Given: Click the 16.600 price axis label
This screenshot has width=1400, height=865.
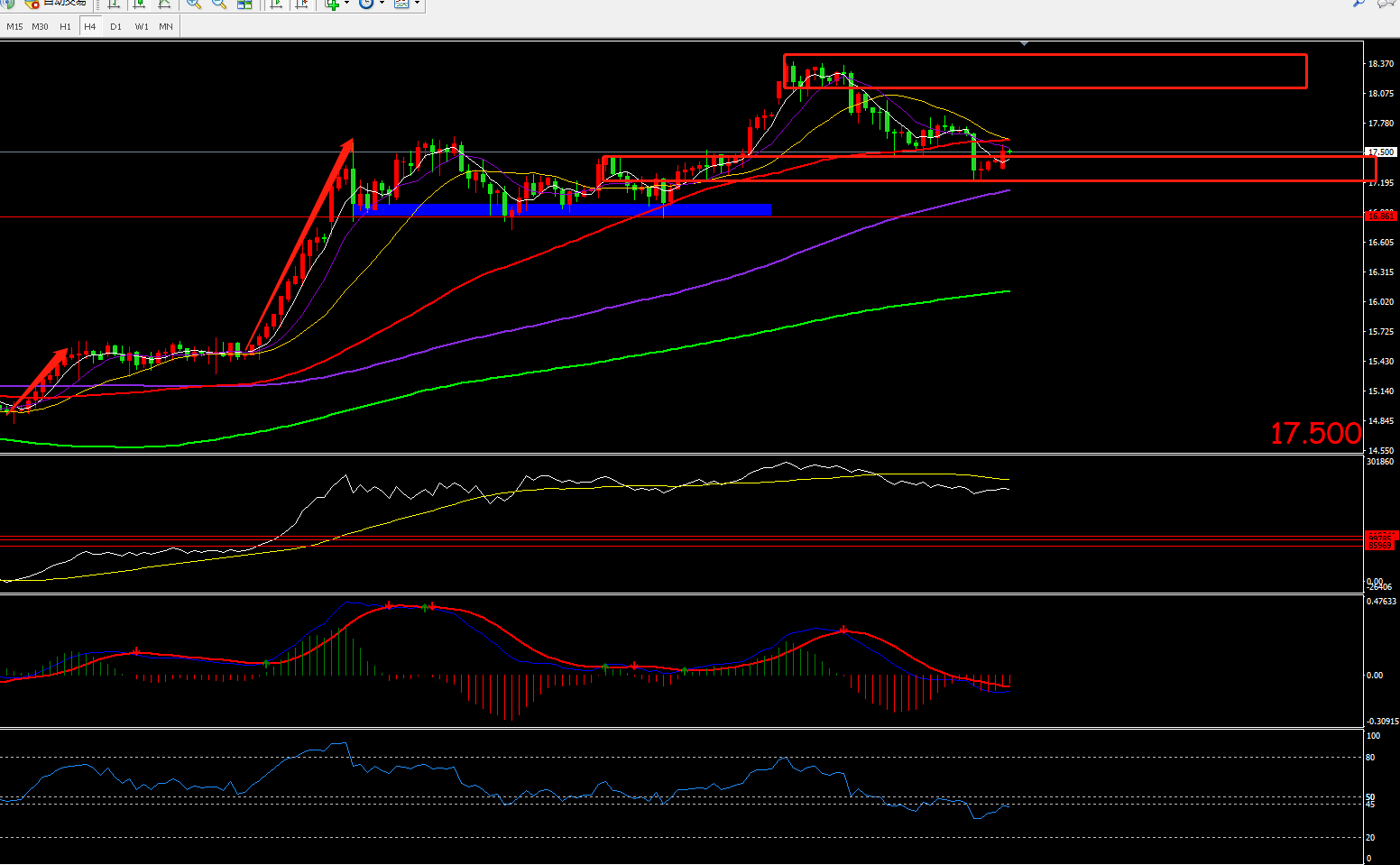Looking at the screenshot, I should click(1380, 243).
